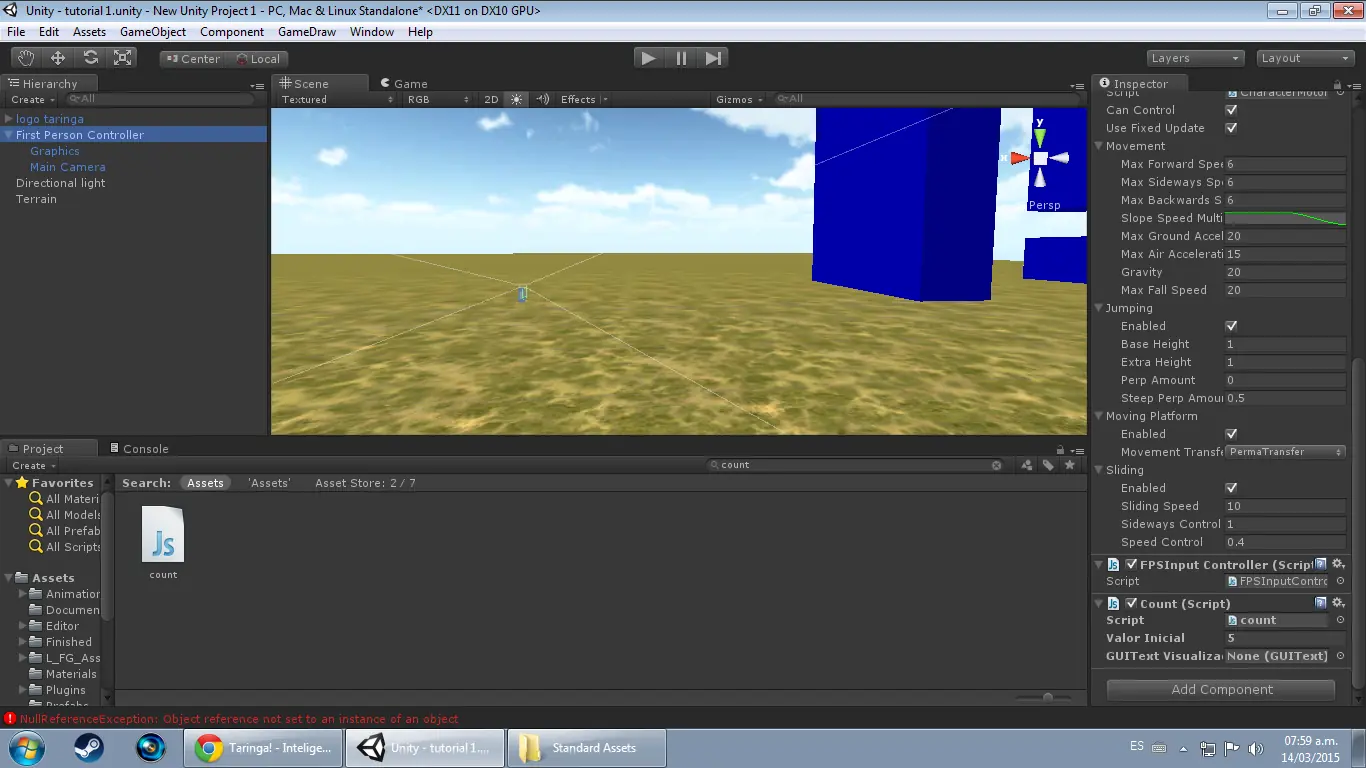Switch to the Game tab
The height and width of the screenshot is (768, 1366).
pyautogui.click(x=403, y=84)
